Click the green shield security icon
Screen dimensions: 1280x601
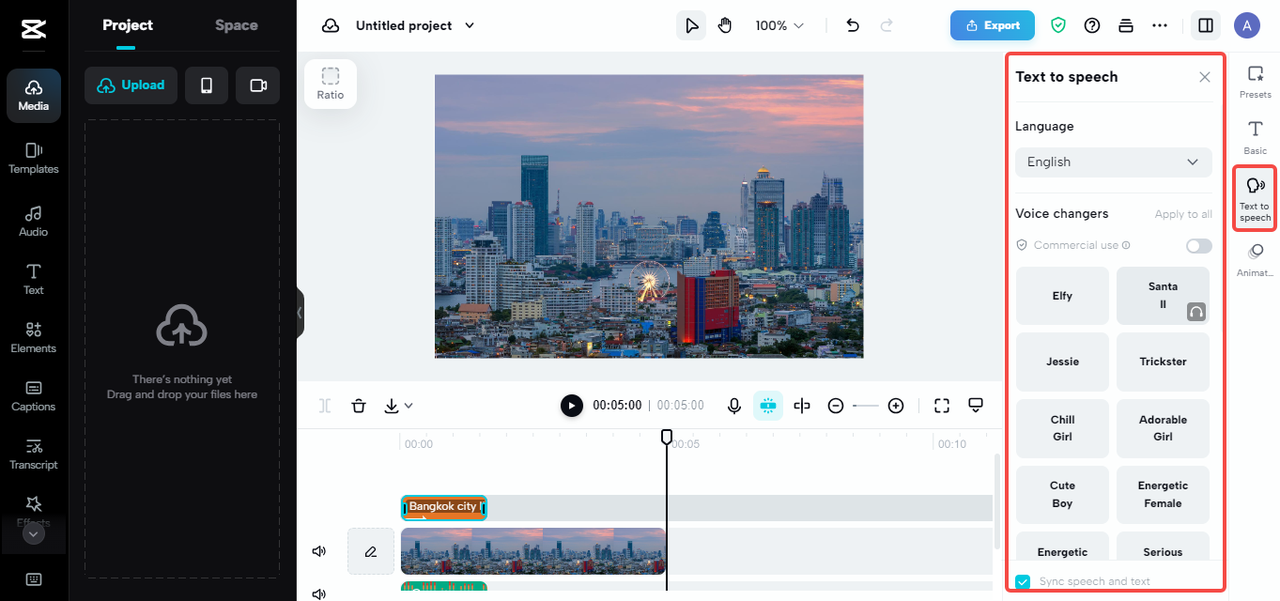pos(1058,25)
